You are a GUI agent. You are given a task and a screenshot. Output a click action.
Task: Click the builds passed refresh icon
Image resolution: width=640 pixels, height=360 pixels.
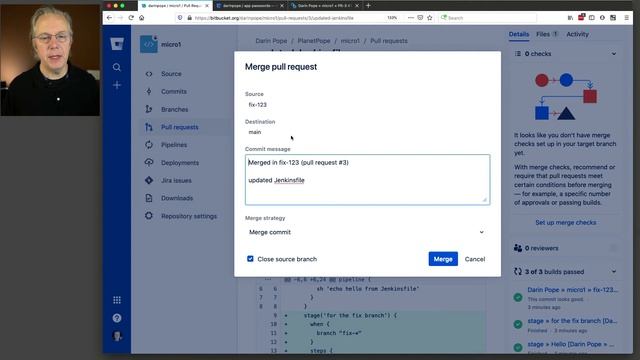coord(518,271)
